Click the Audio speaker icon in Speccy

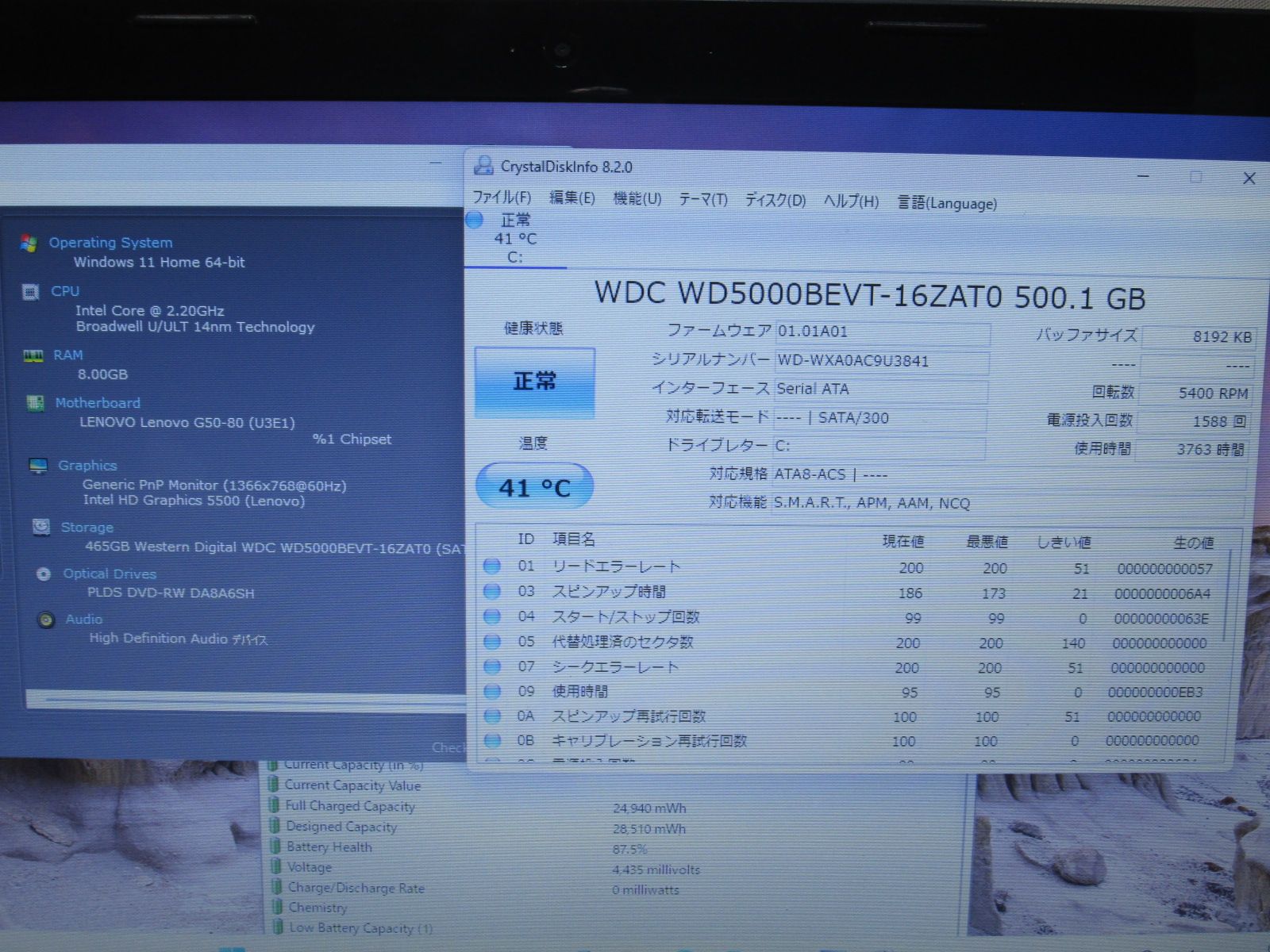tap(46, 620)
